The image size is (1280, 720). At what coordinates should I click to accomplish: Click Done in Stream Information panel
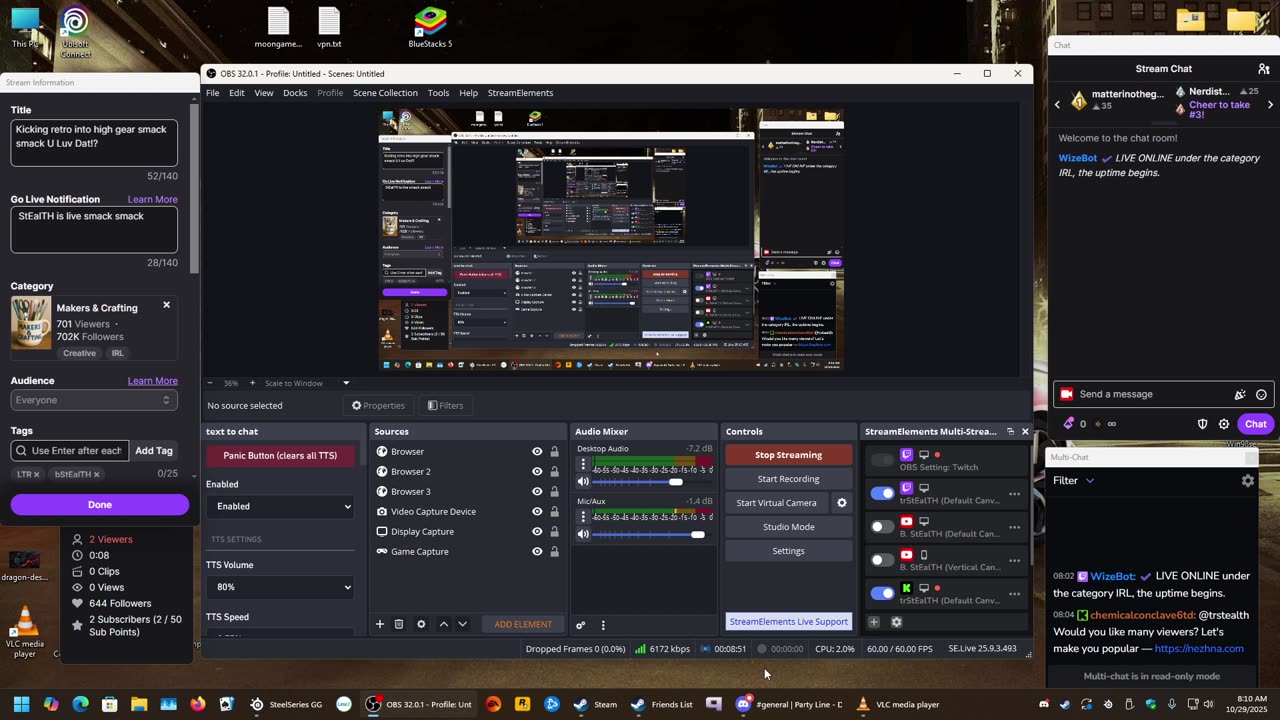point(100,505)
